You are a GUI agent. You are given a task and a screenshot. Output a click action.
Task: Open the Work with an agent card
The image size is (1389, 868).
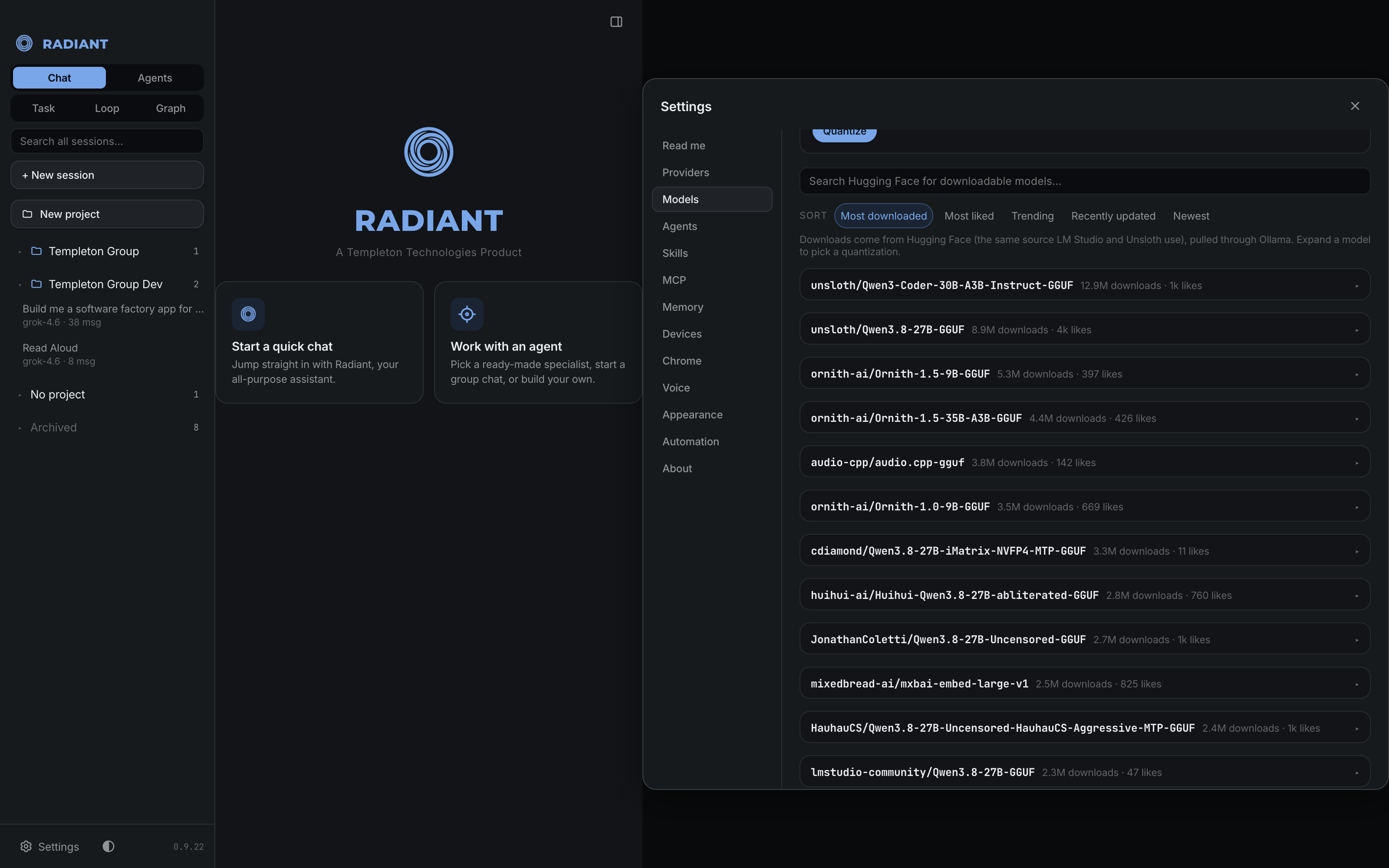(x=538, y=343)
